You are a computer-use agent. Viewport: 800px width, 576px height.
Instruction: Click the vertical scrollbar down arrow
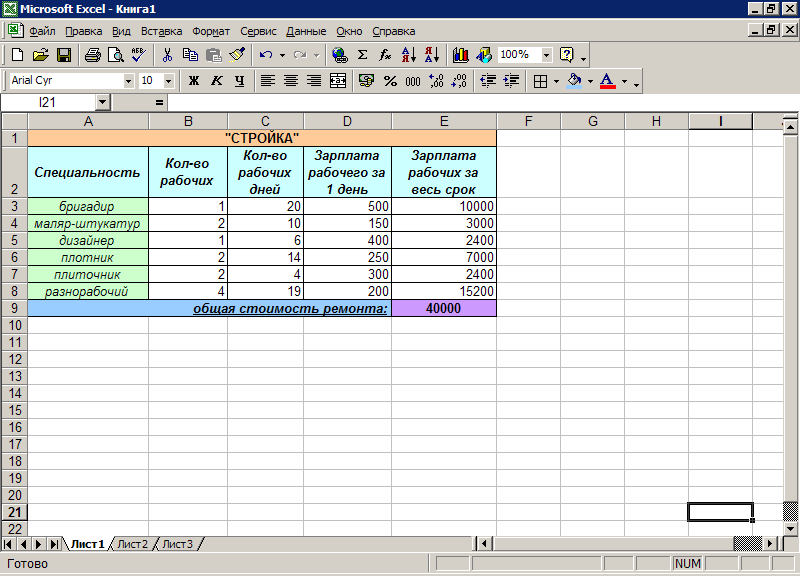pyautogui.click(x=790, y=529)
